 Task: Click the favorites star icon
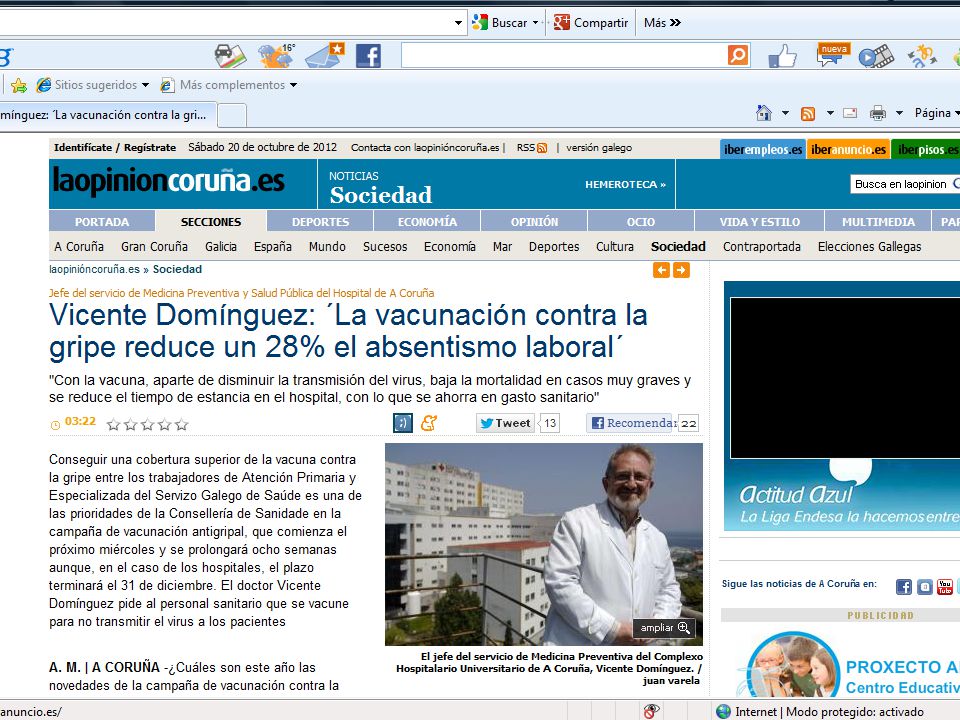19,85
